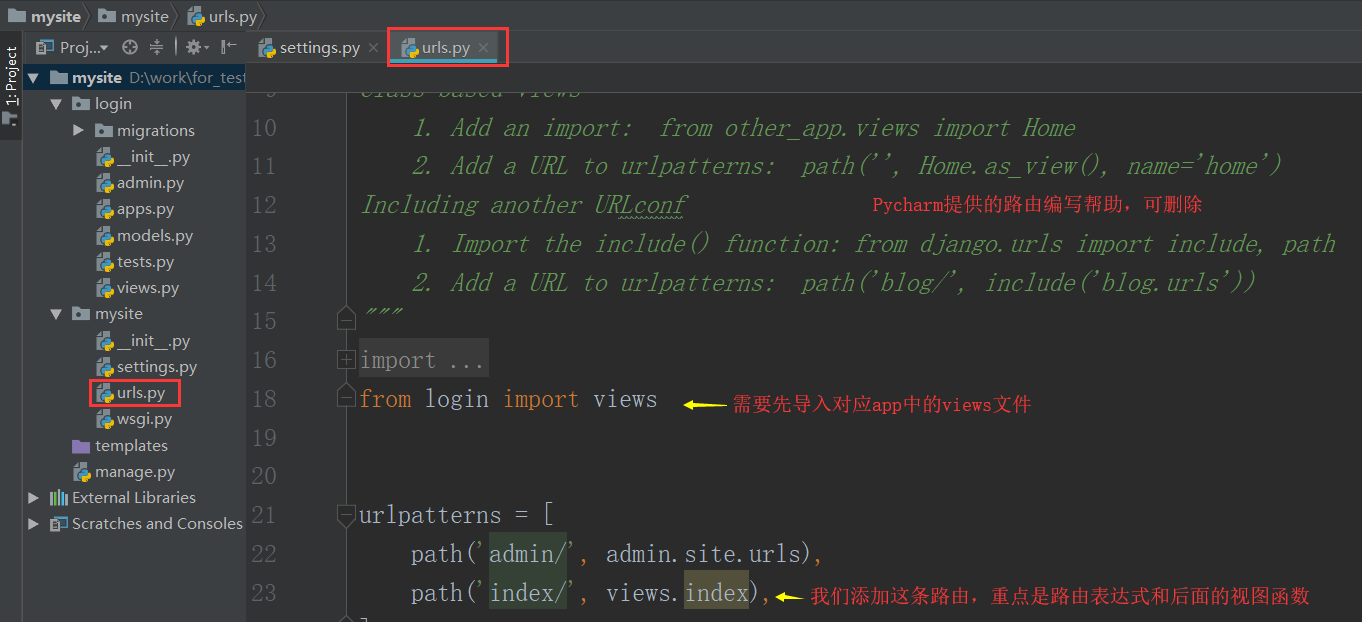Open tests.py file
This screenshot has height=622, width=1362.
pos(135,262)
